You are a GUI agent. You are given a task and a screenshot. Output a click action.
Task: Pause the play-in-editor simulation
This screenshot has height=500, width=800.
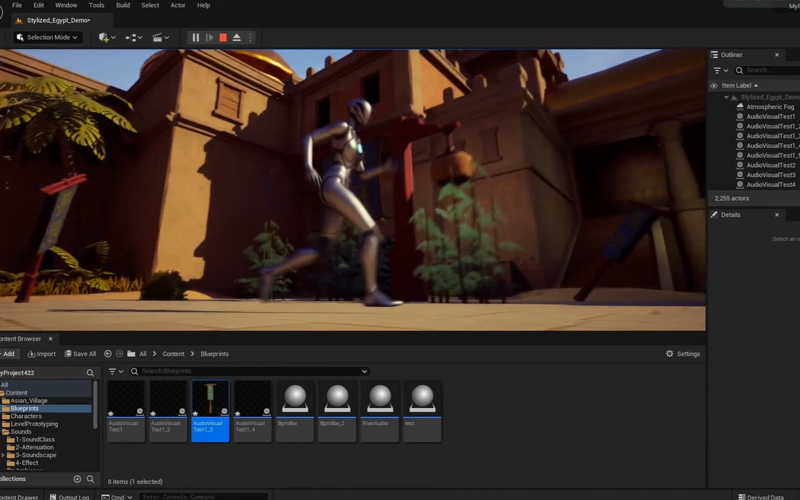[196, 38]
